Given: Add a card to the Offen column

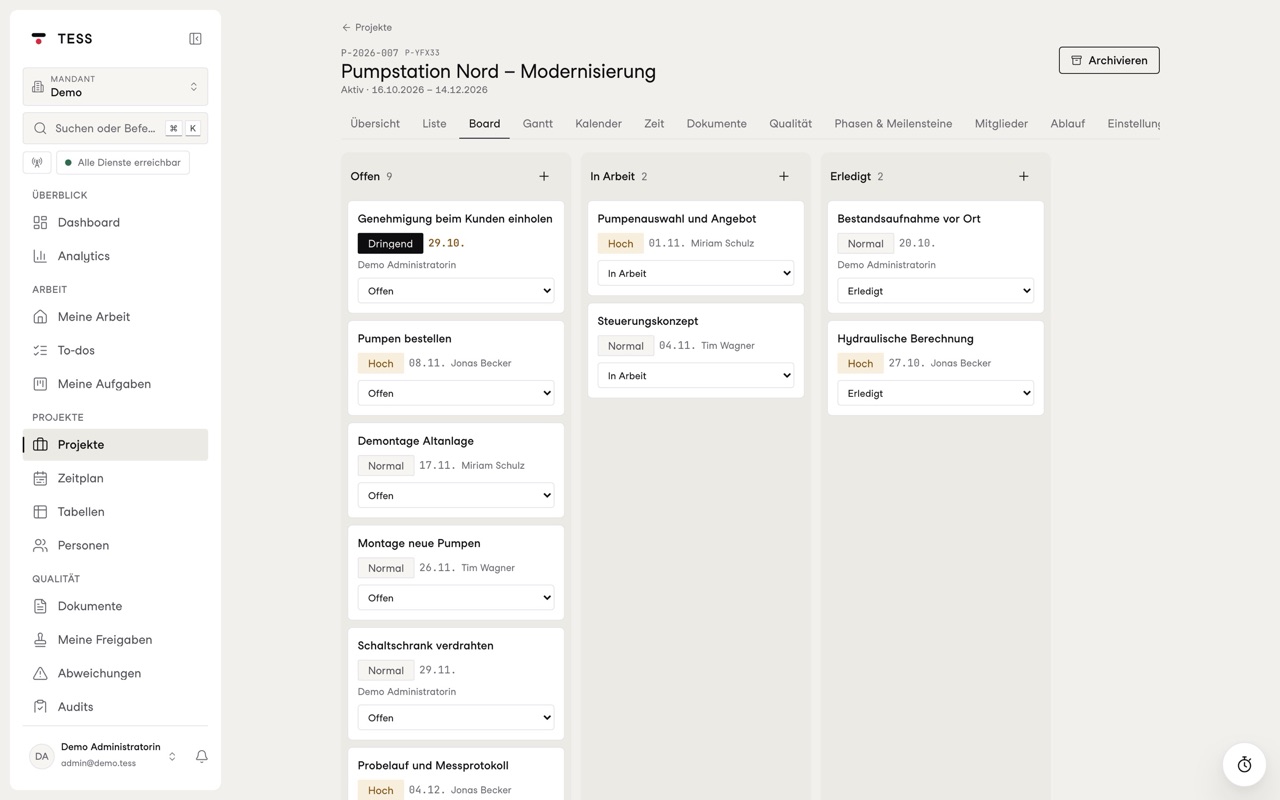Looking at the screenshot, I should click(544, 176).
